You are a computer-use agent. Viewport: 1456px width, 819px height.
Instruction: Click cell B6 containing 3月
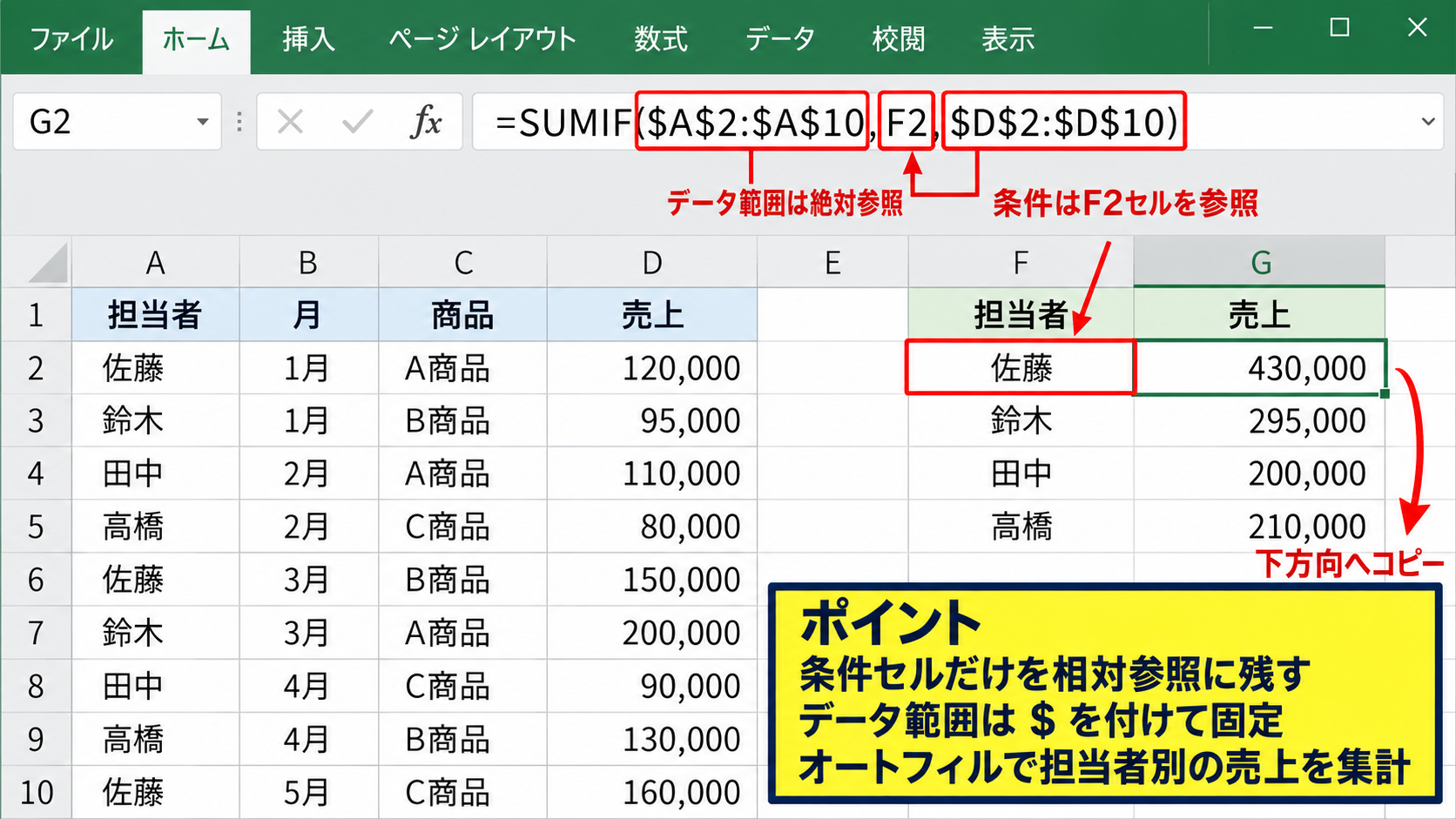tap(308, 580)
